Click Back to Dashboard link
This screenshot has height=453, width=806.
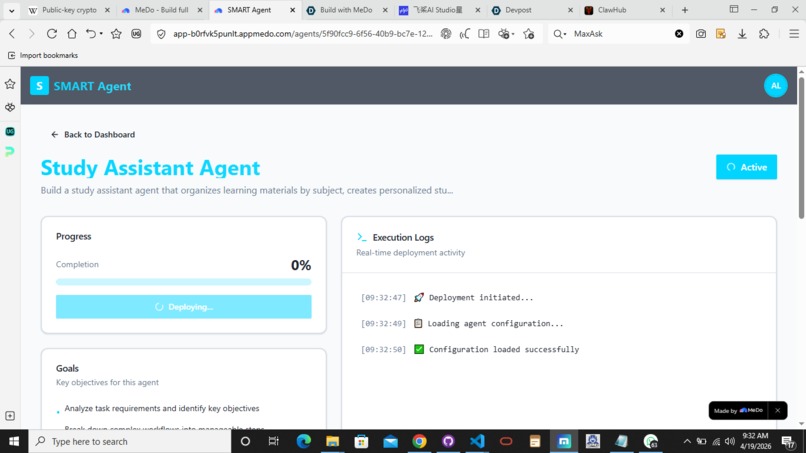tap(93, 135)
